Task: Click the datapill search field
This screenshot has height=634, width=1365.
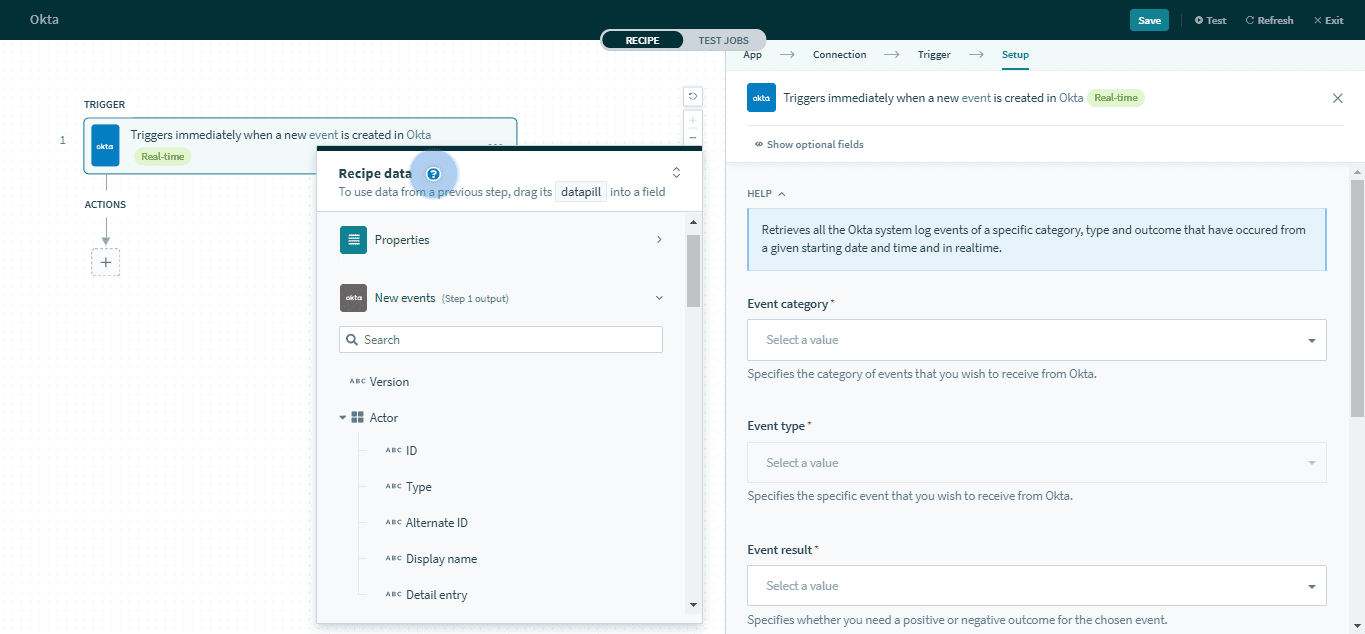Action: [x=501, y=340]
